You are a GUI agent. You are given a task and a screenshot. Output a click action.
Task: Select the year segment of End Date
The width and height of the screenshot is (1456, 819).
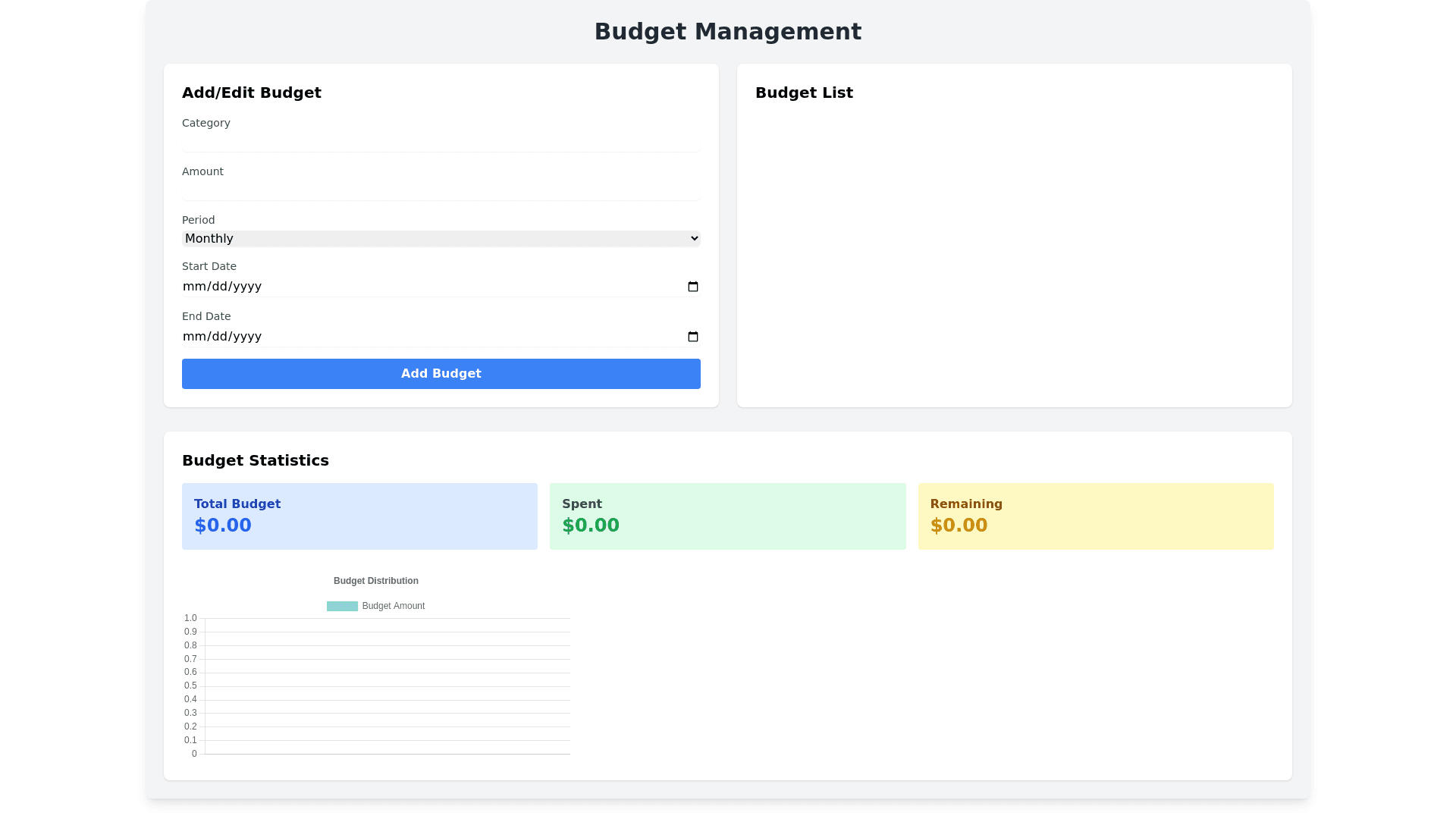click(x=247, y=337)
